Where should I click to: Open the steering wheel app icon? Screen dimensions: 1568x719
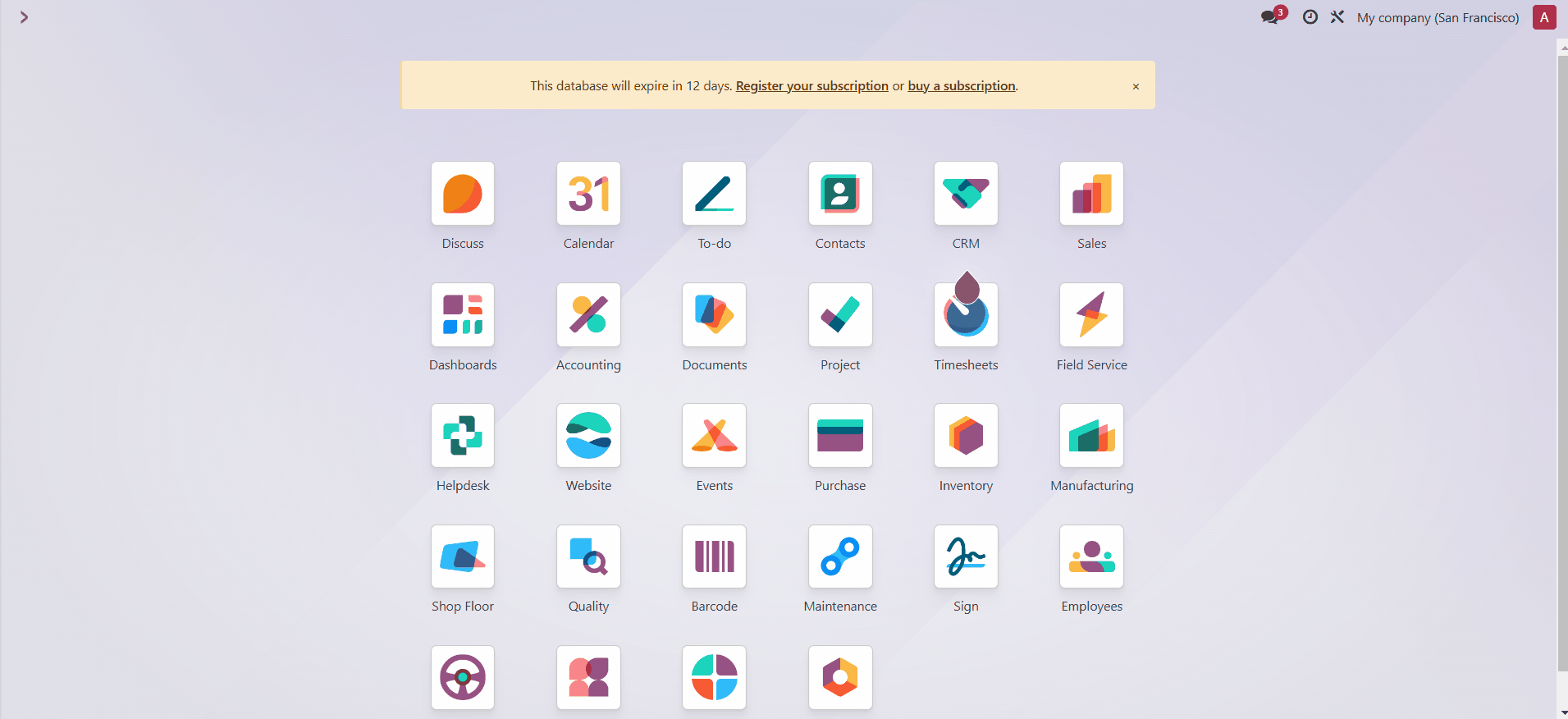click(463, 678)
